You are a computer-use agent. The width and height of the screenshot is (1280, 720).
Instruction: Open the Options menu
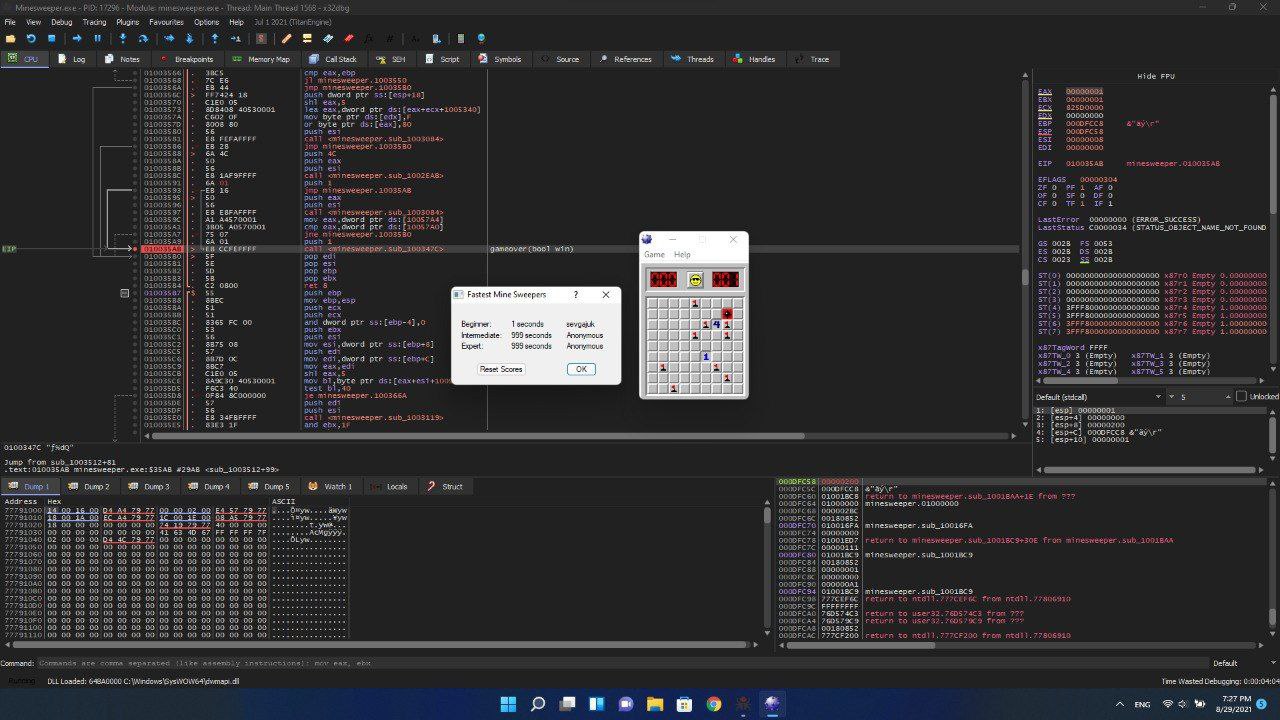click(206, 21)
